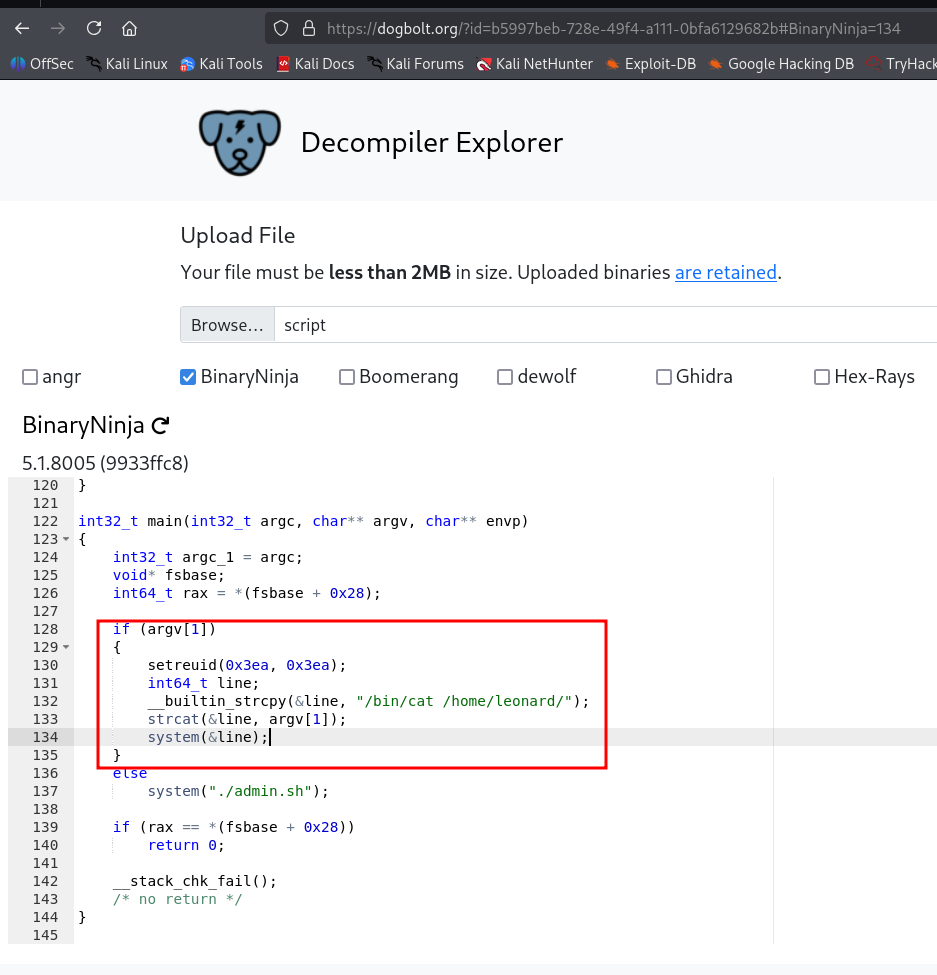Click the Browse... file button
Viewport: 937px width, 975px height.
pyautogui.click(x=227, y=325)
